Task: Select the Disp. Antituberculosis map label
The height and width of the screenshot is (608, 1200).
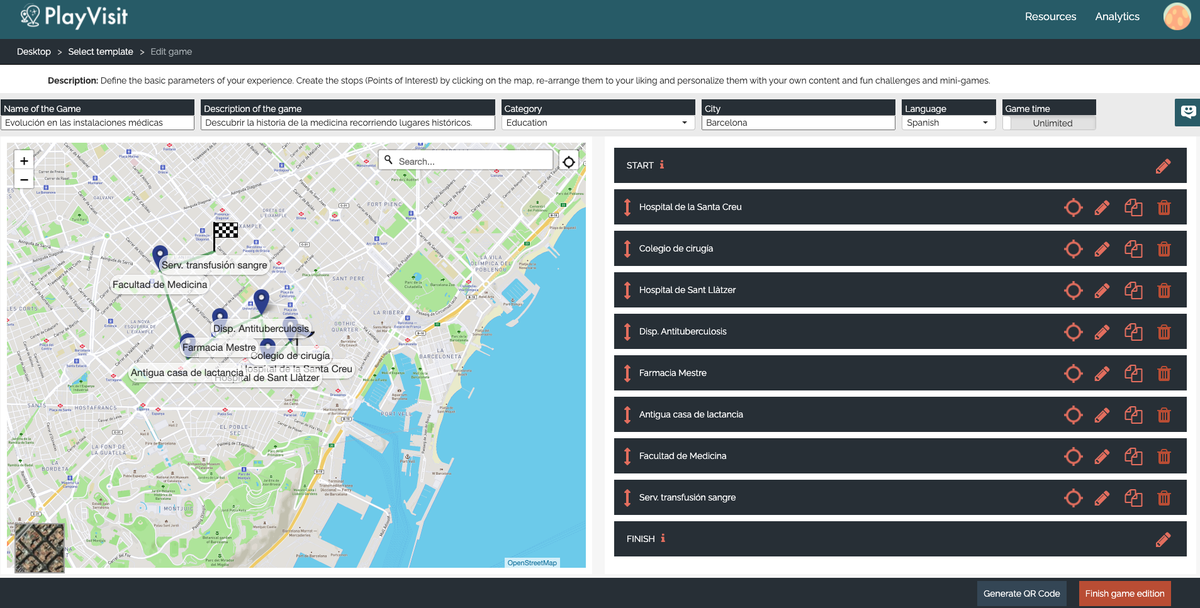Action: (x=261, y=328)
